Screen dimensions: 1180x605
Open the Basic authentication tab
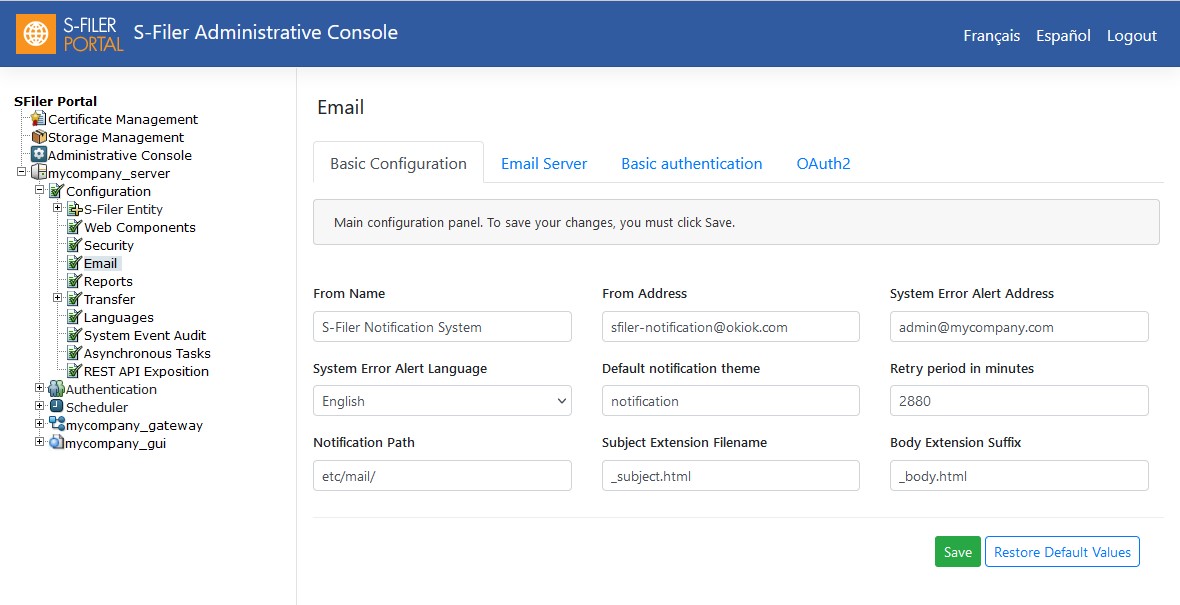click(692, 163)
